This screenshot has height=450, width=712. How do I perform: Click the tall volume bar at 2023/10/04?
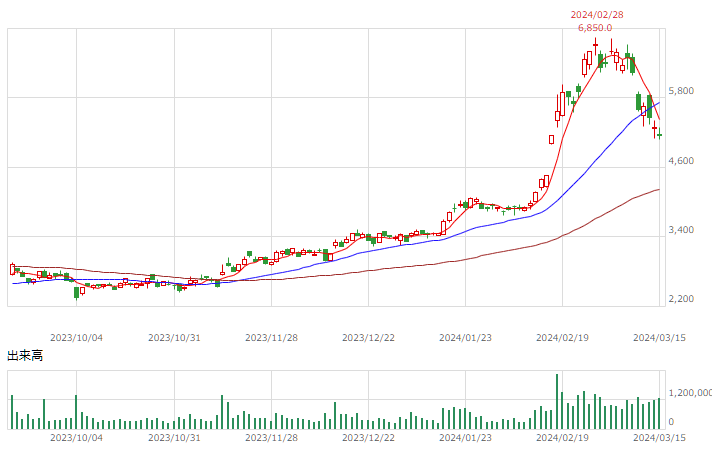click(76, 412)
